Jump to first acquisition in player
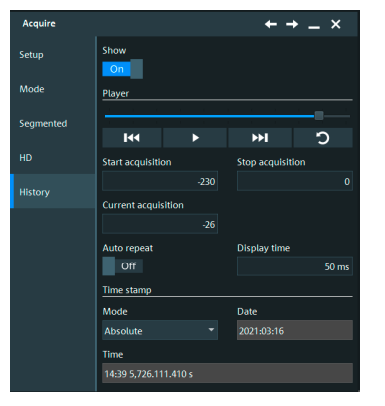This screenshot has width=385, height=406. tap(132, 138)
